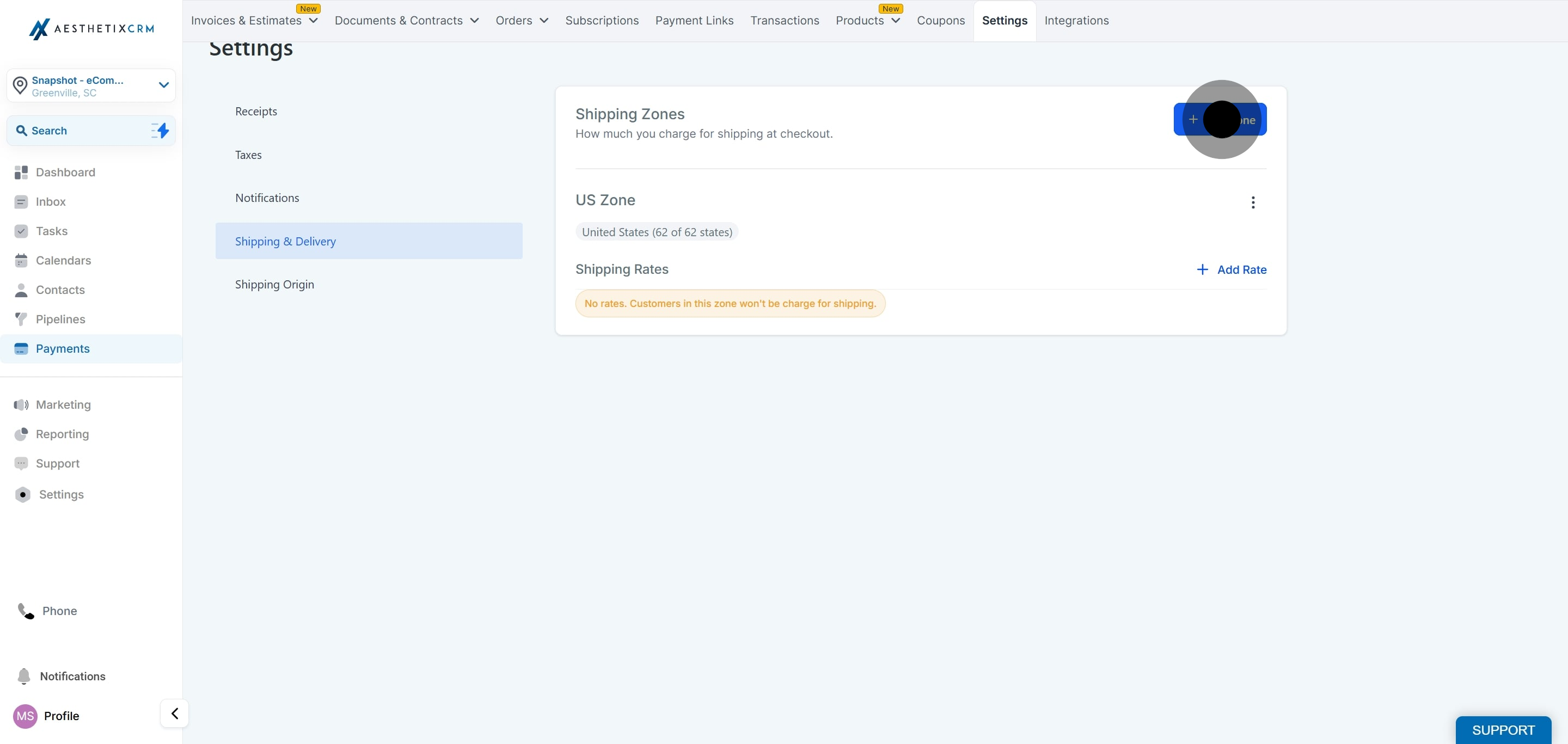Click the SUPPORT button
Viewport: 1568px width, 744px height.
1503,730
